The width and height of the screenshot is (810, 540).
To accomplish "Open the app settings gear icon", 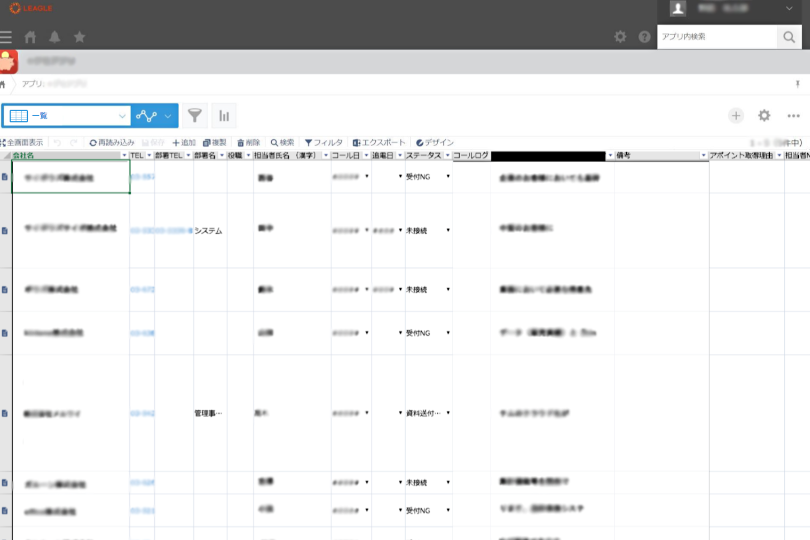I will [764, 116].
